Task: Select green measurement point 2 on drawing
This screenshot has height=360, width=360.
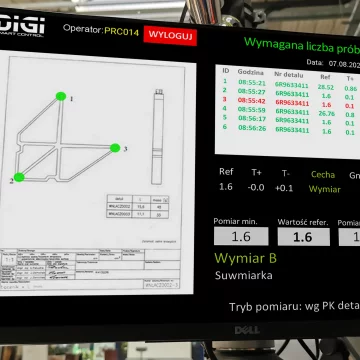Action: coord(19,177)
